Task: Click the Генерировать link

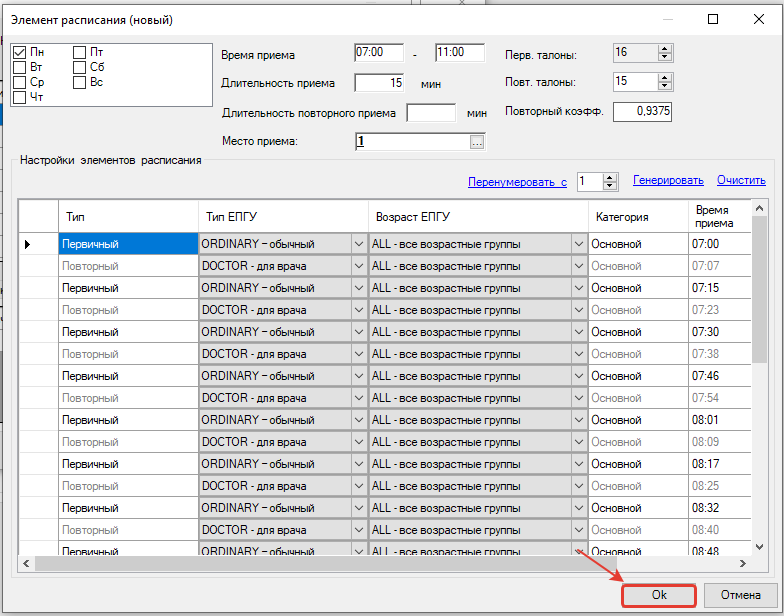Action: [x=668, y=180]
